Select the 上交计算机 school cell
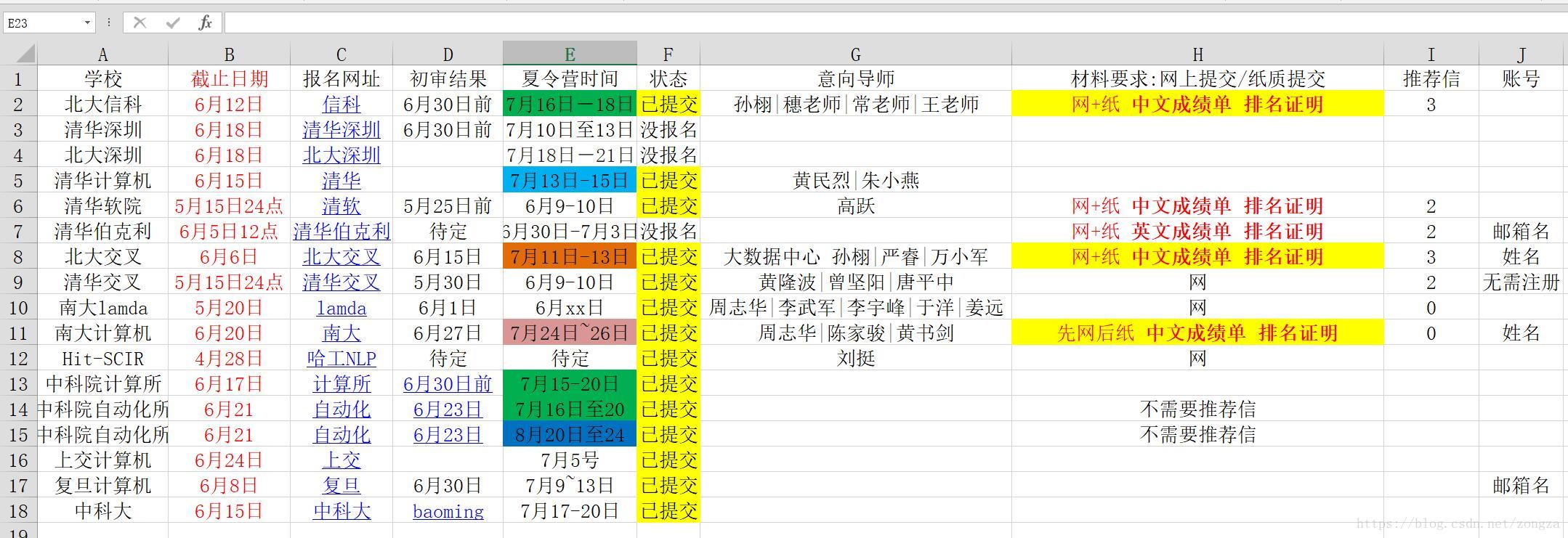 click(102, 460)
